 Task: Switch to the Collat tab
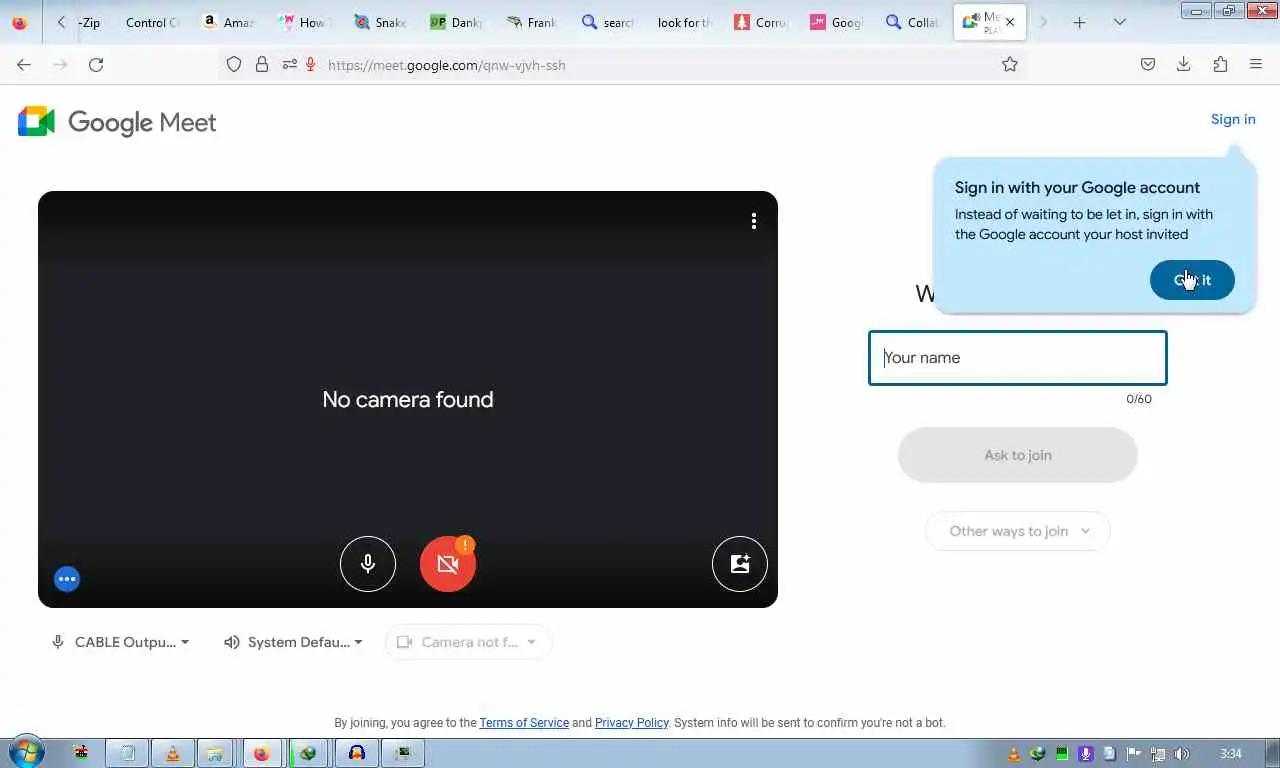[912, 22]
